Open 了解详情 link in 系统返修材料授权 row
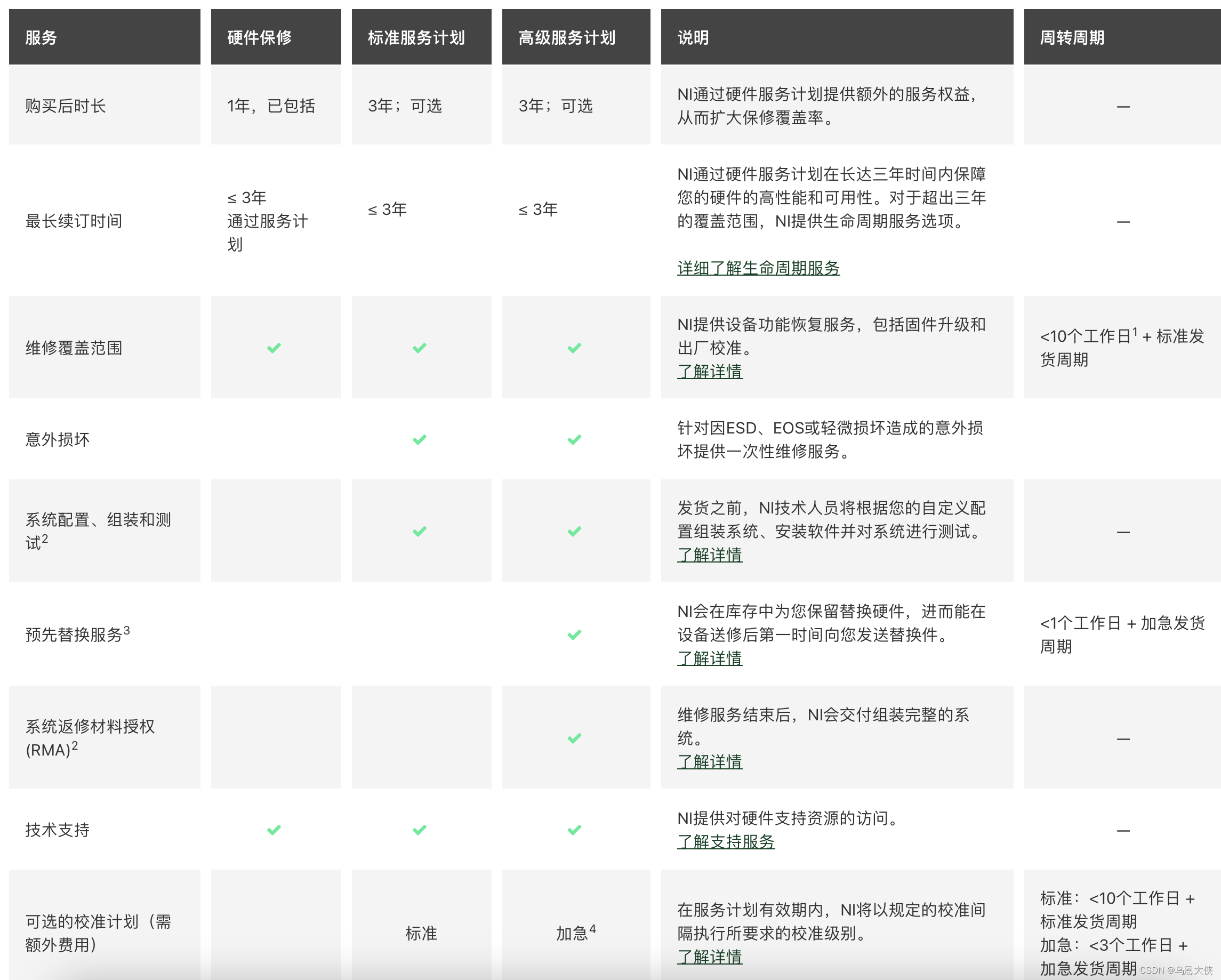The image size is (1221, 980). coord(710,762)
